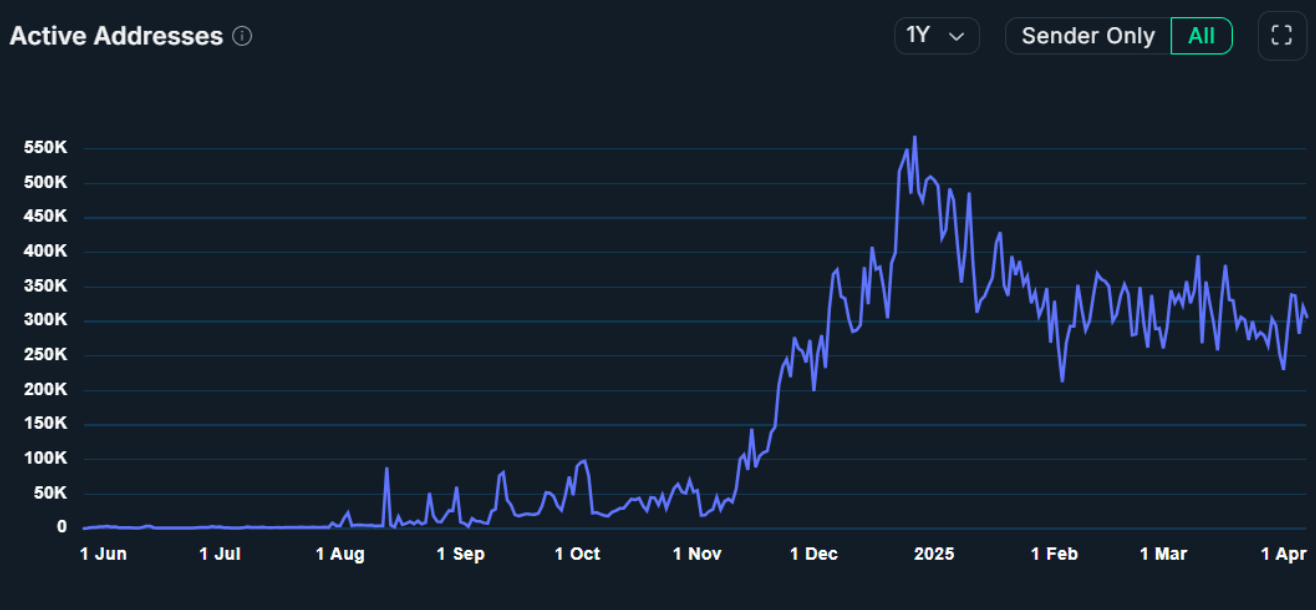Open the fullscreen chart view icon

point(1281,37)
